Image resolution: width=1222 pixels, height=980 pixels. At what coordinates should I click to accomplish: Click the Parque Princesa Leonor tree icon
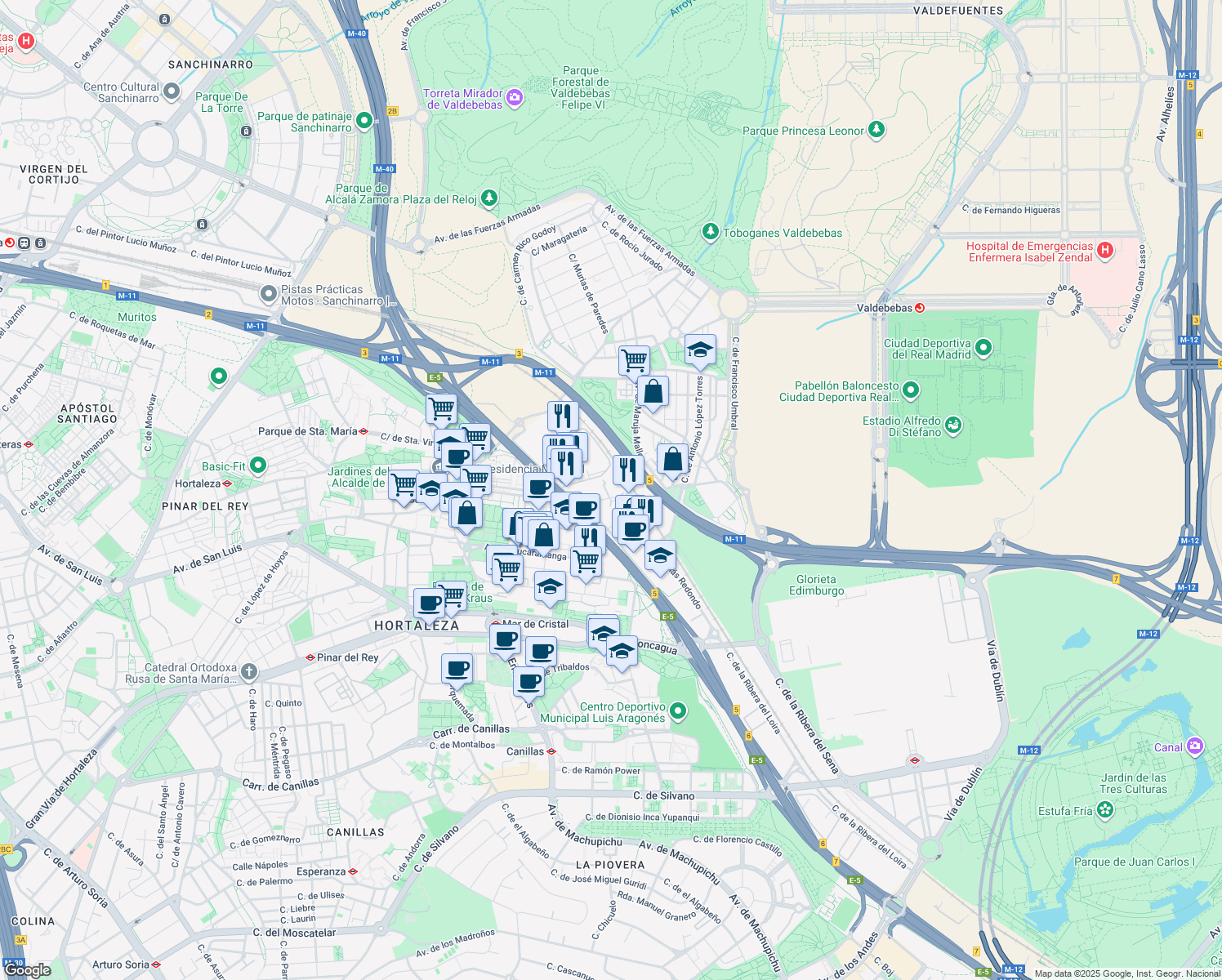(x=876, y=130)
